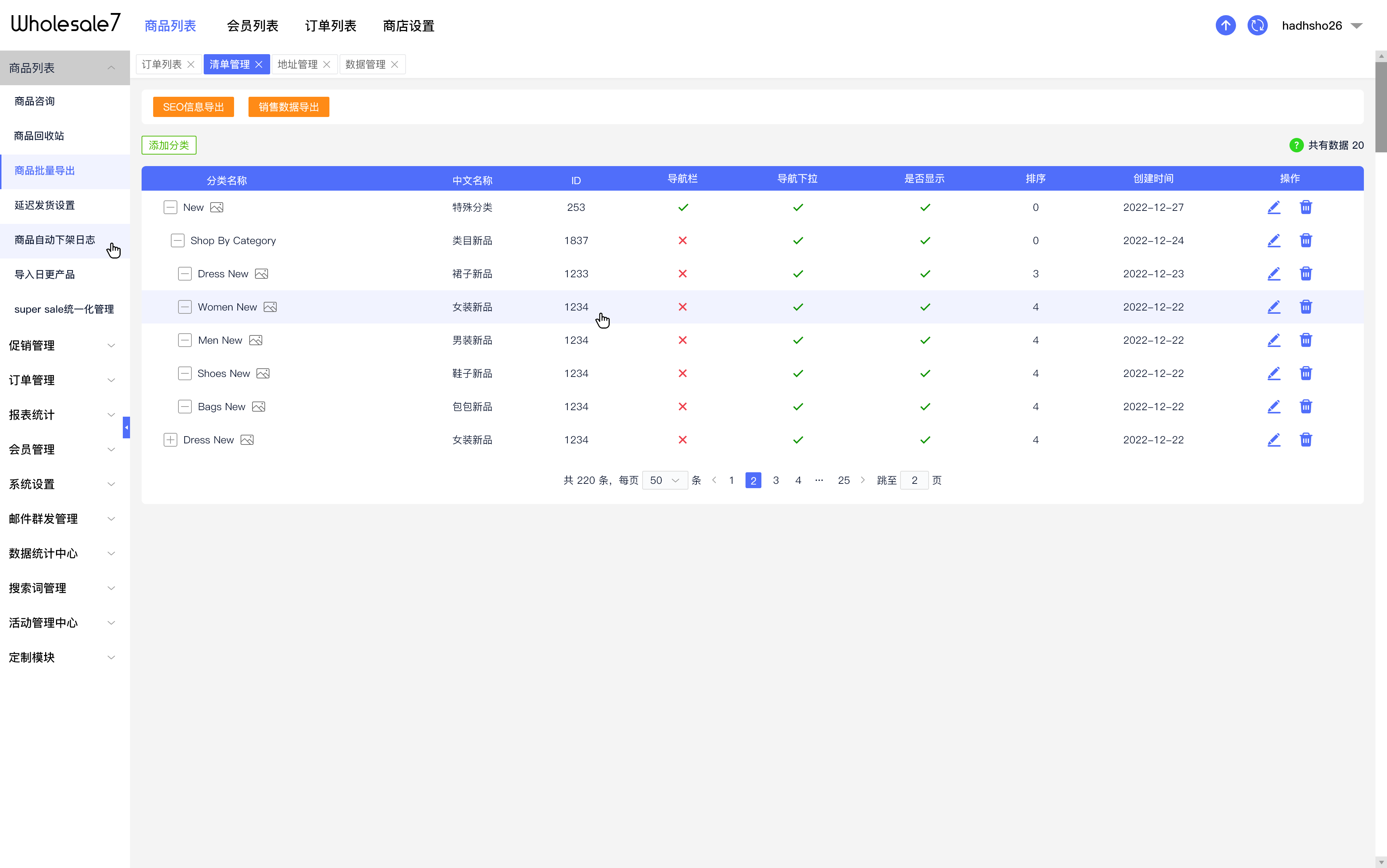The image size is (1387, 868).
Task: Open the 订单列表 top menu
Action: tap(330, 26)
